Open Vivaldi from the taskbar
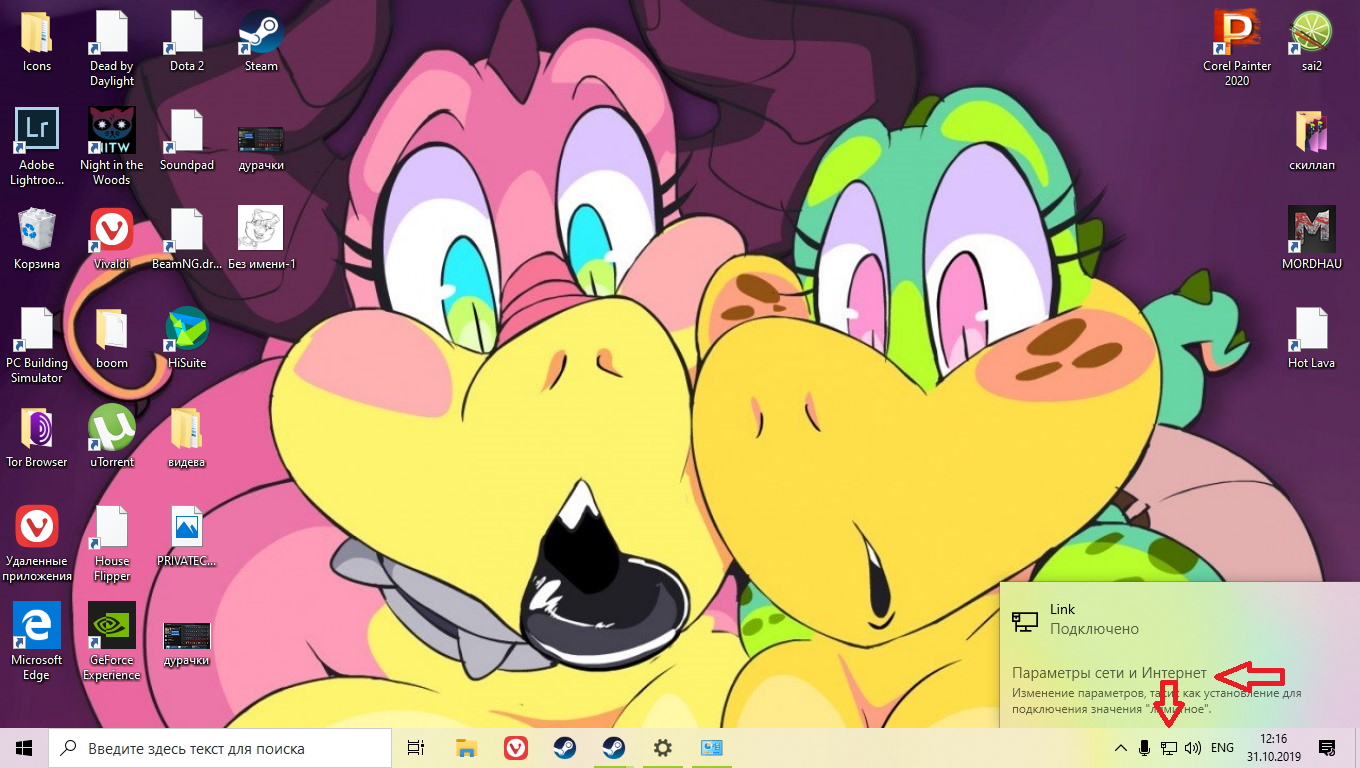1360x768 pixels. pos(515,748)
